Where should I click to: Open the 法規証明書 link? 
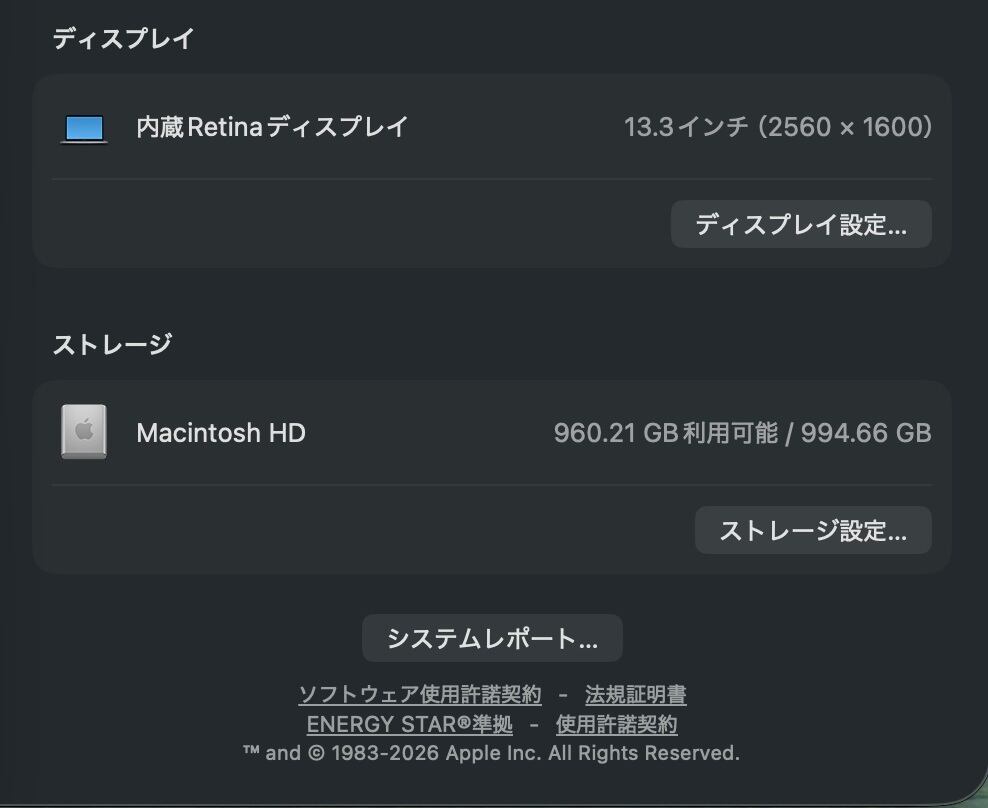[x=636, y=694]
